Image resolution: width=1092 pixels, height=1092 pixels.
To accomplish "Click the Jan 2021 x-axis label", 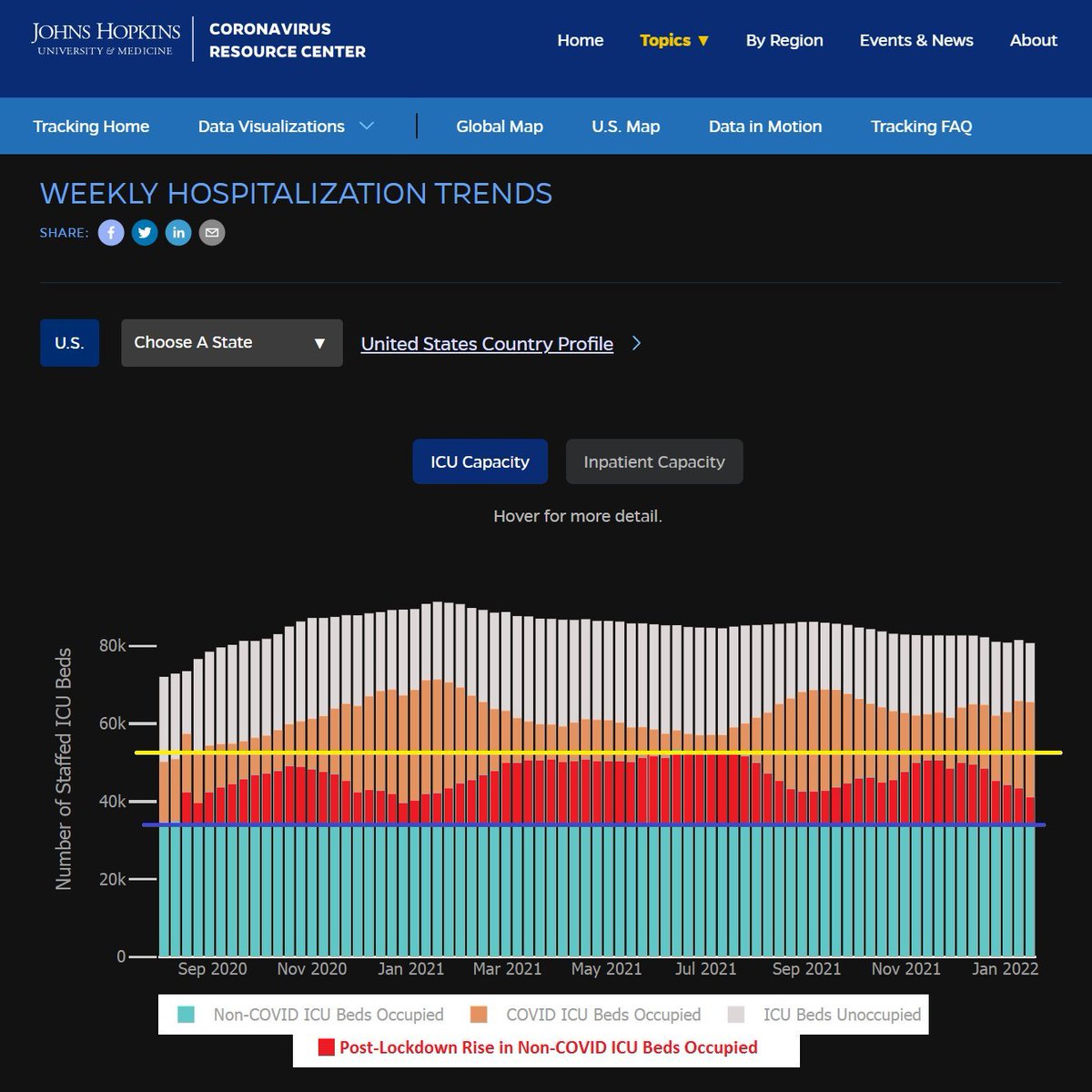I will [410, 969].
